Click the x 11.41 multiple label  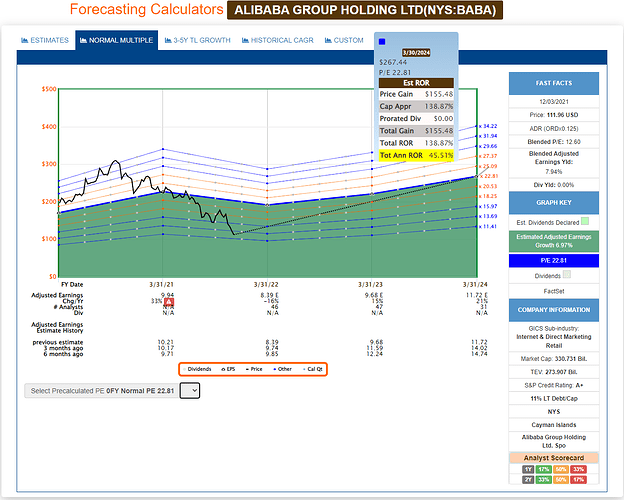click(488, 227)
